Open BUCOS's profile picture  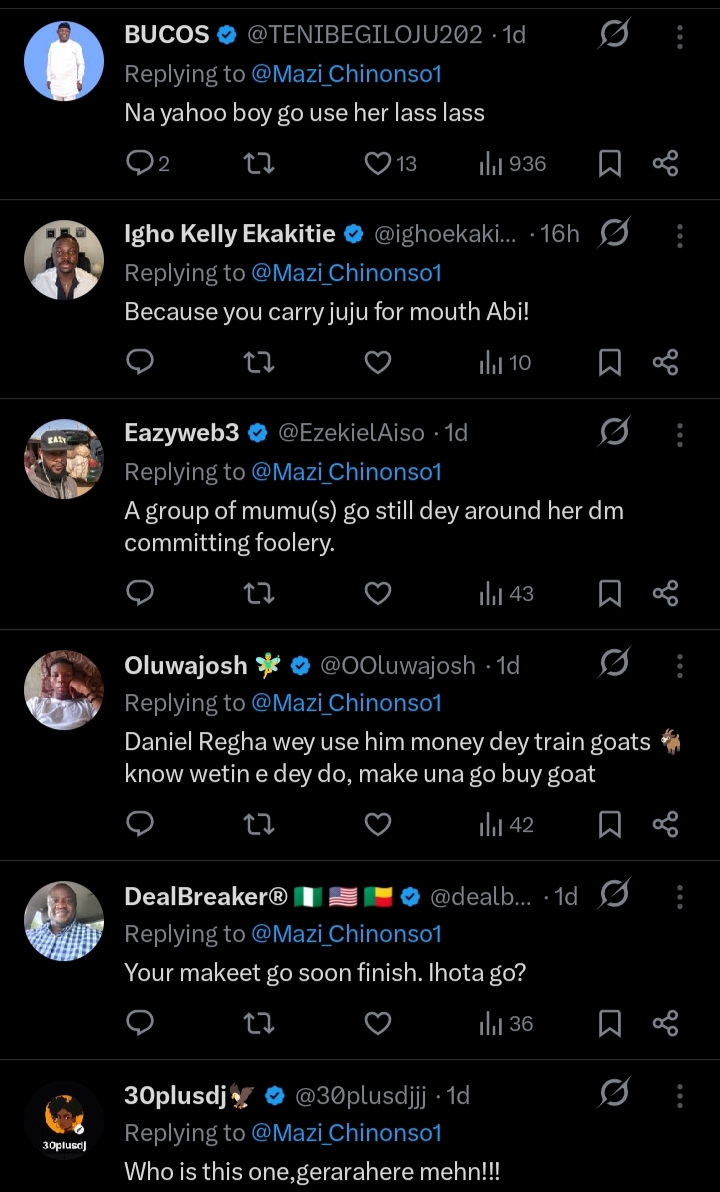(63, 61)
